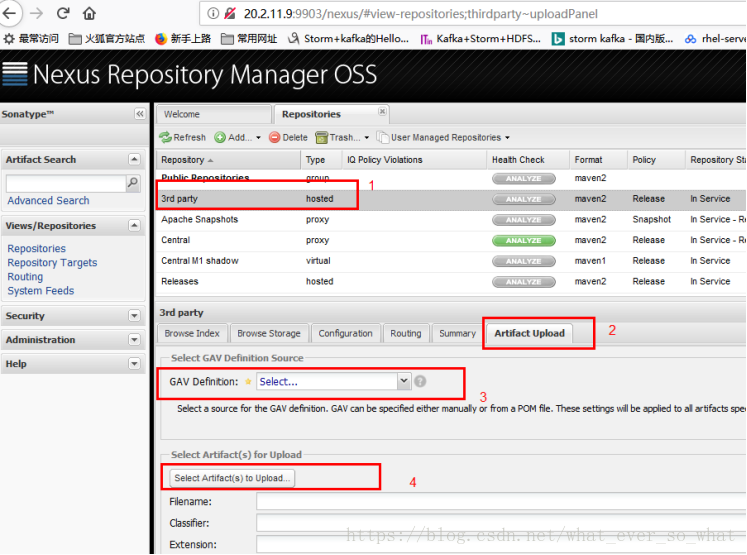This screenshot has width=747, height=555.
Task: Sort by Repository column header
Action: coord(228,160)
